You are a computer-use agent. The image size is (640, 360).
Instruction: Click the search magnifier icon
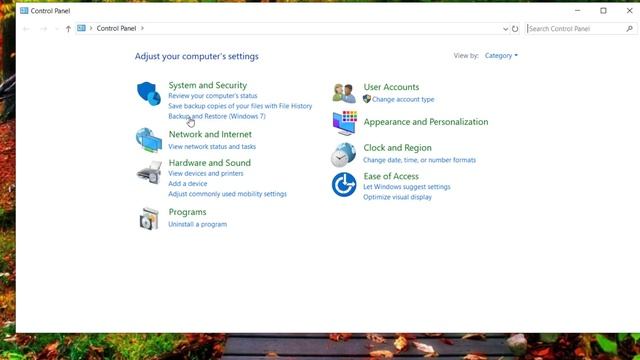coord(629,29)
